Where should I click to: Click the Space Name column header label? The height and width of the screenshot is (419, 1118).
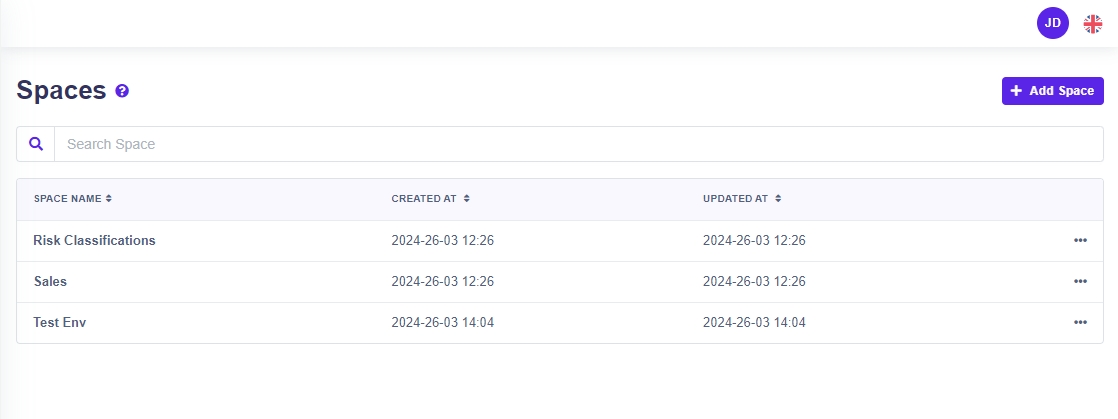click(x=67, y=199)
